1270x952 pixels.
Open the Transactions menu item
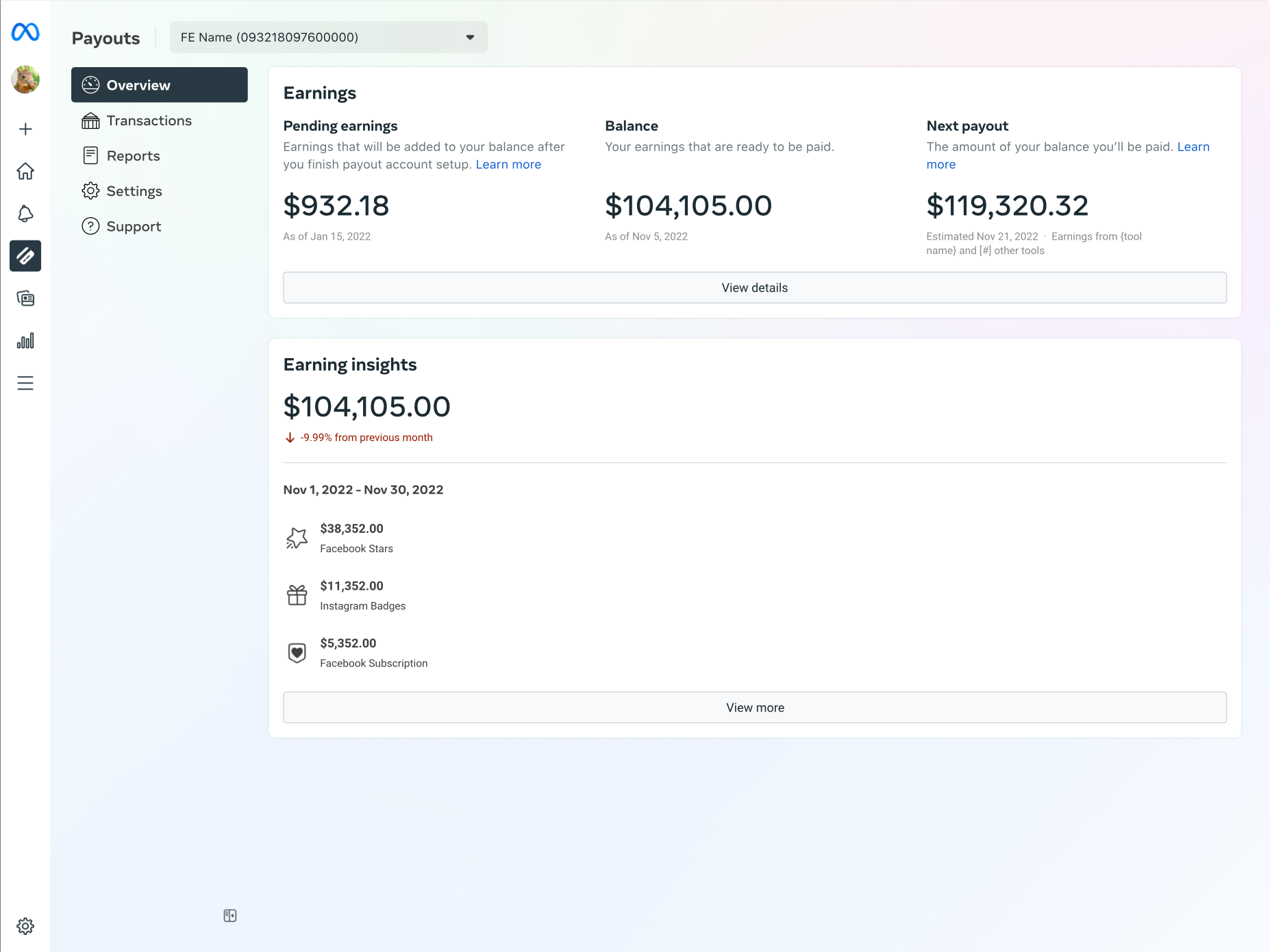(160, 121)
